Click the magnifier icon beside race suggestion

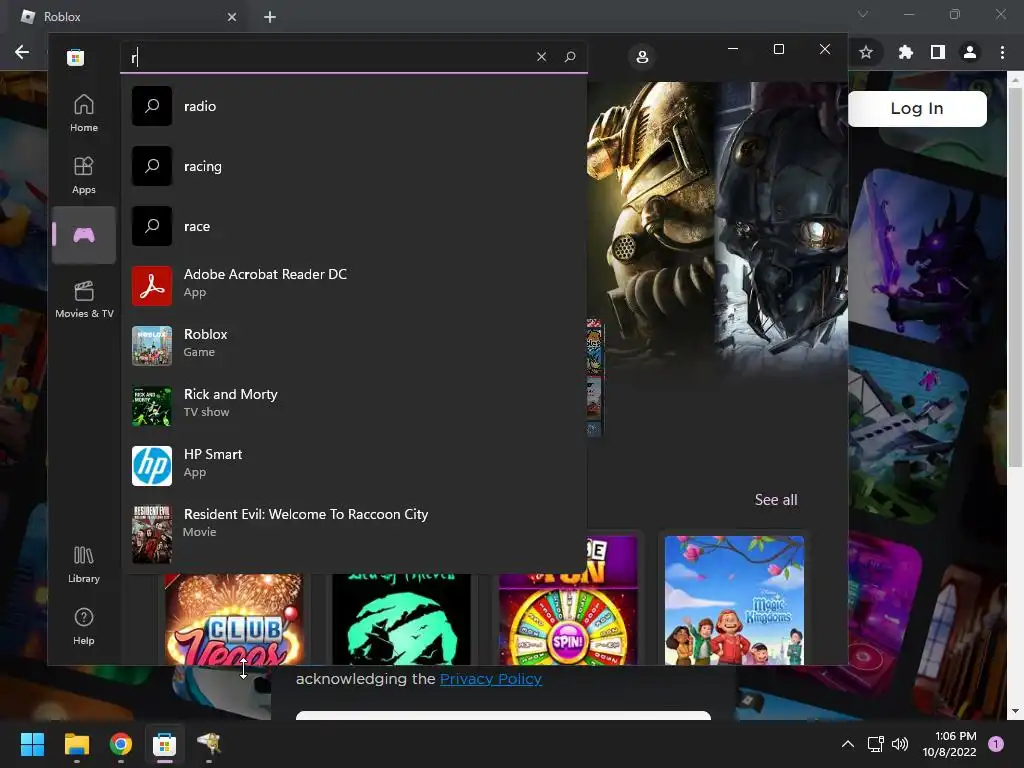(152, 226)
